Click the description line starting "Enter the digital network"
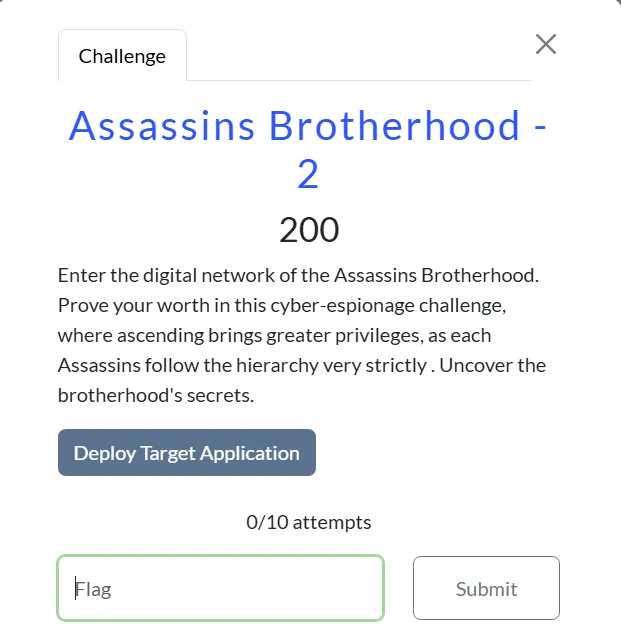The width and height of the screenshot is (621, 634). (298, 275)
